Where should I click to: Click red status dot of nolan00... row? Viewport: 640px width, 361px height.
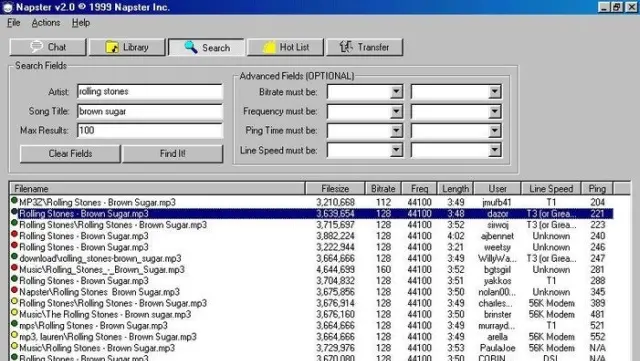point(14,290)
